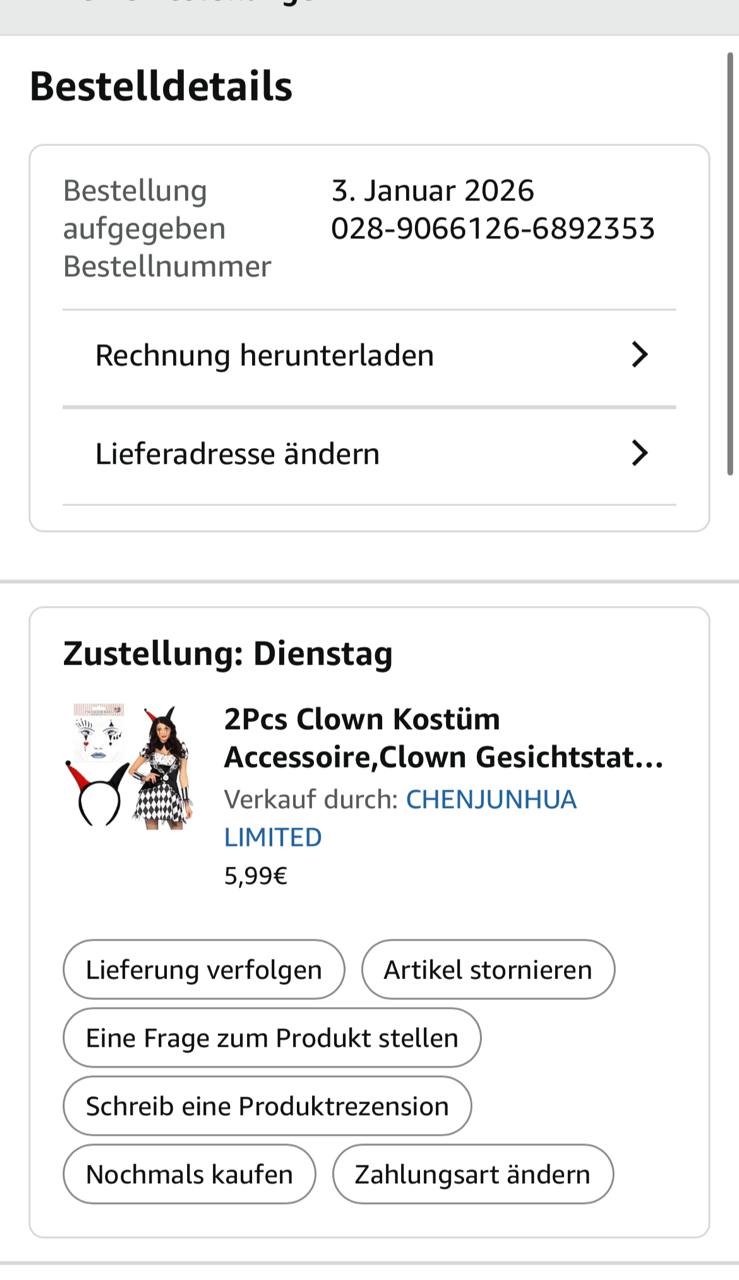
Task: Click the Zustellung: Dienstag delivery heading
Action: (227, 654)
